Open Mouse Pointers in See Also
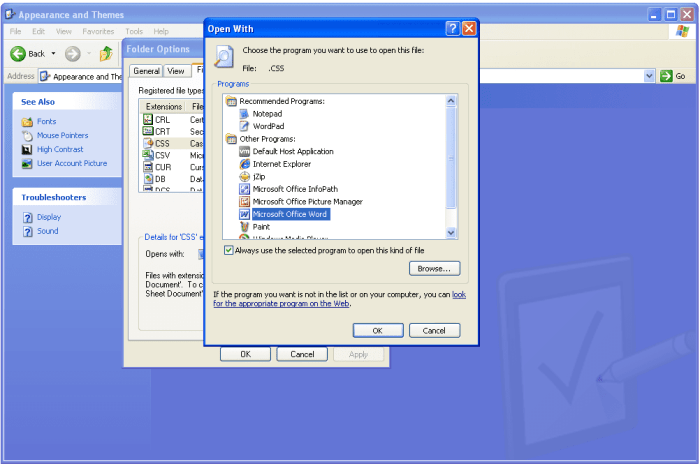700x466 pixels. tap(62, 135)
